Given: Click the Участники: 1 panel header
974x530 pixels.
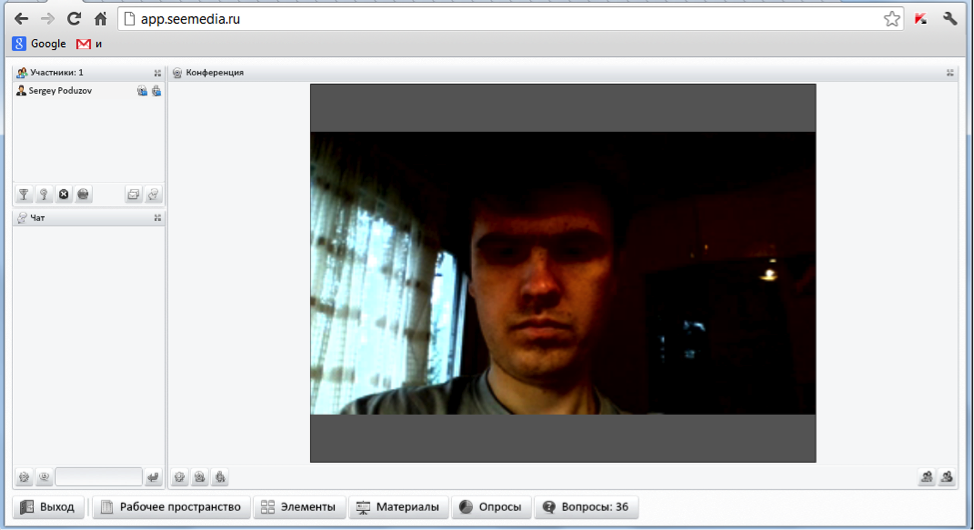Looking at the screenshot, I should [89, 73].
